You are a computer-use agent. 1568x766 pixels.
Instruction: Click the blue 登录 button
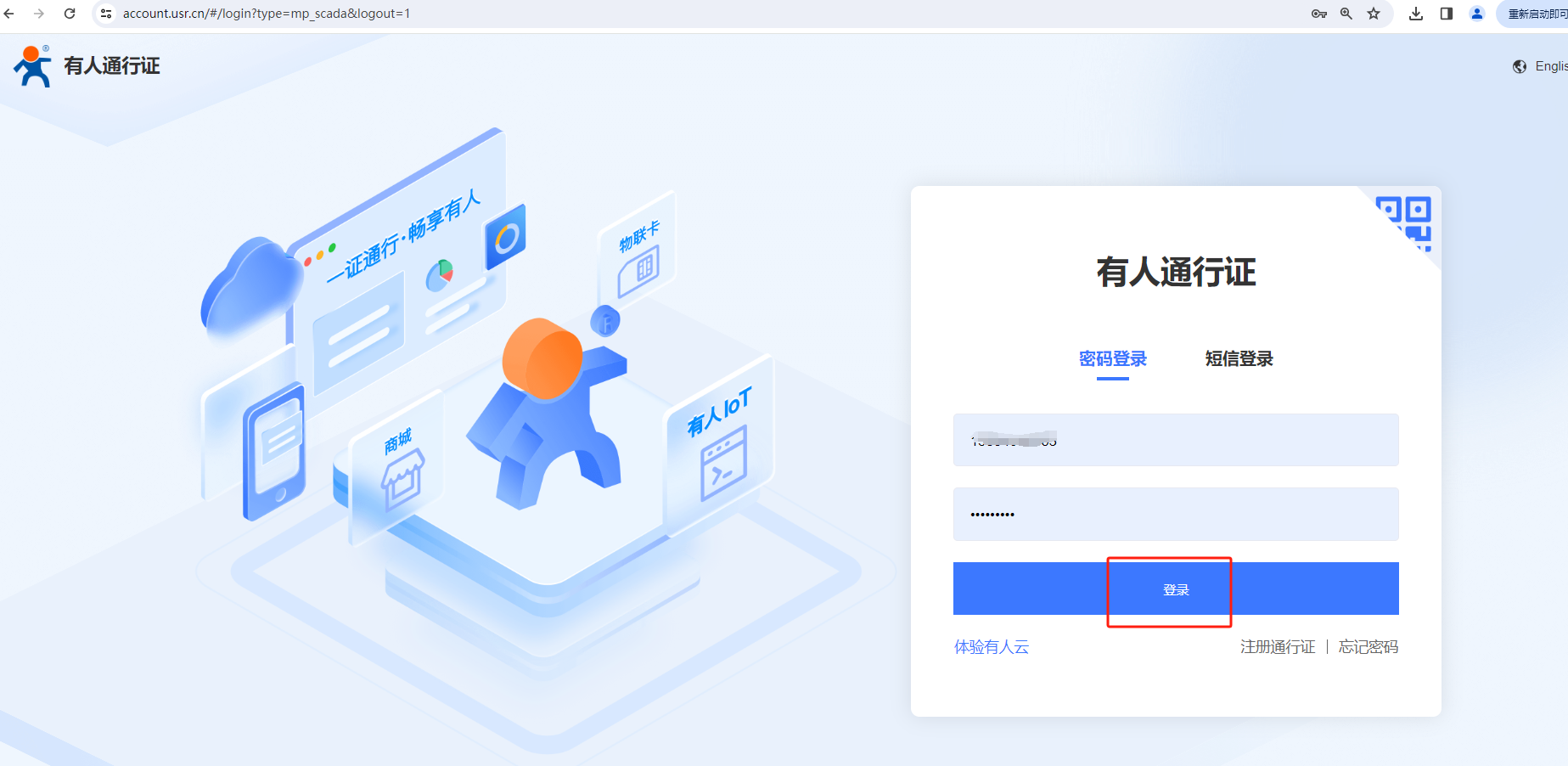1176,589
